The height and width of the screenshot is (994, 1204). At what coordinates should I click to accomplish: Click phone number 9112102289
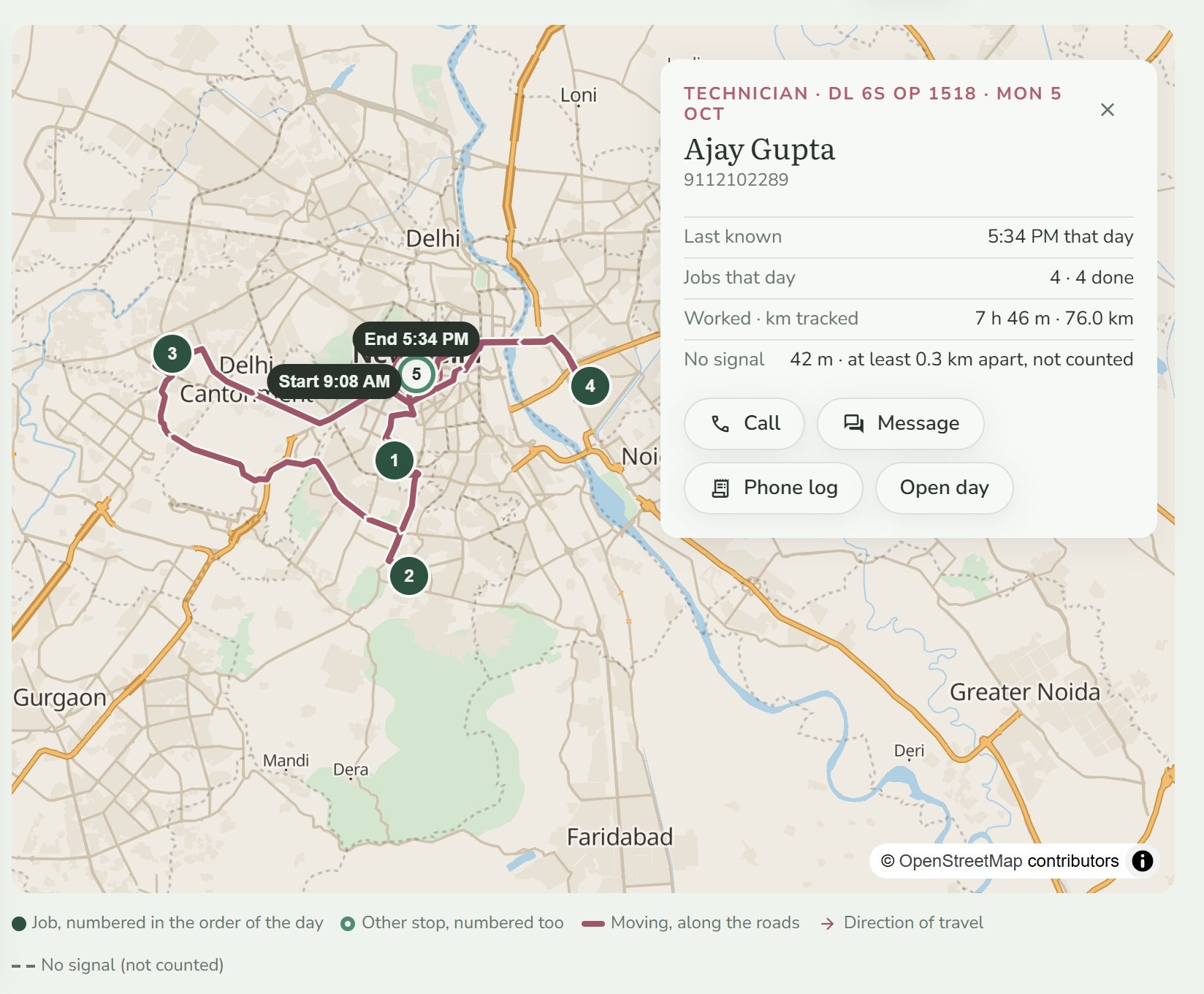(736, 180)
